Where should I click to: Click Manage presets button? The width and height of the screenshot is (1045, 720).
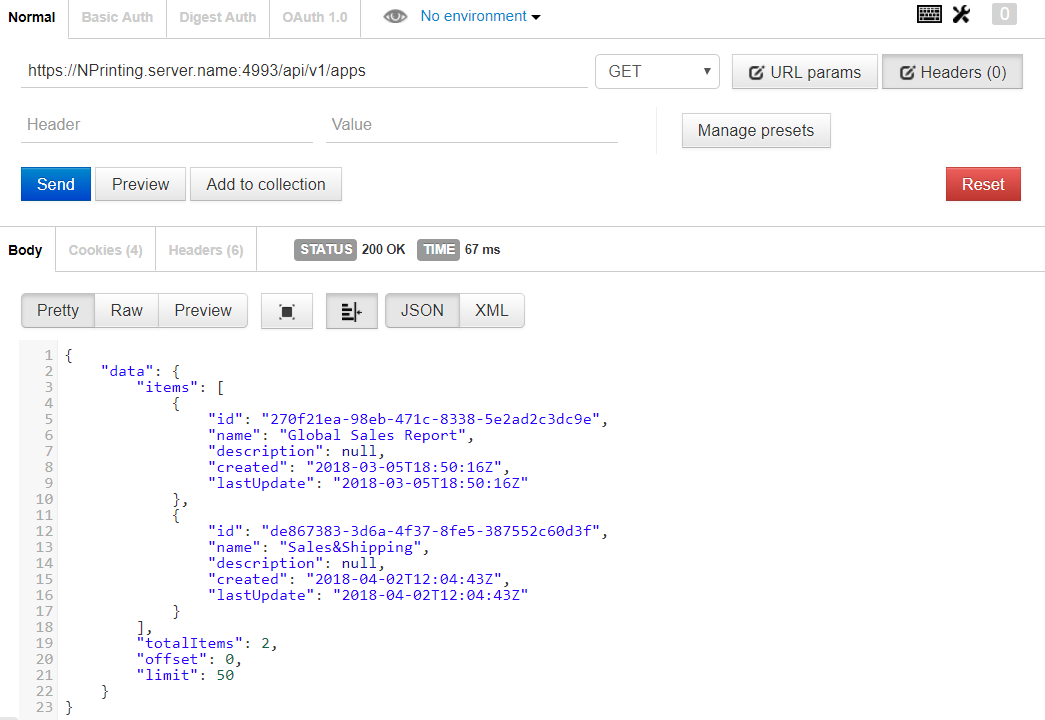(756, 131)
